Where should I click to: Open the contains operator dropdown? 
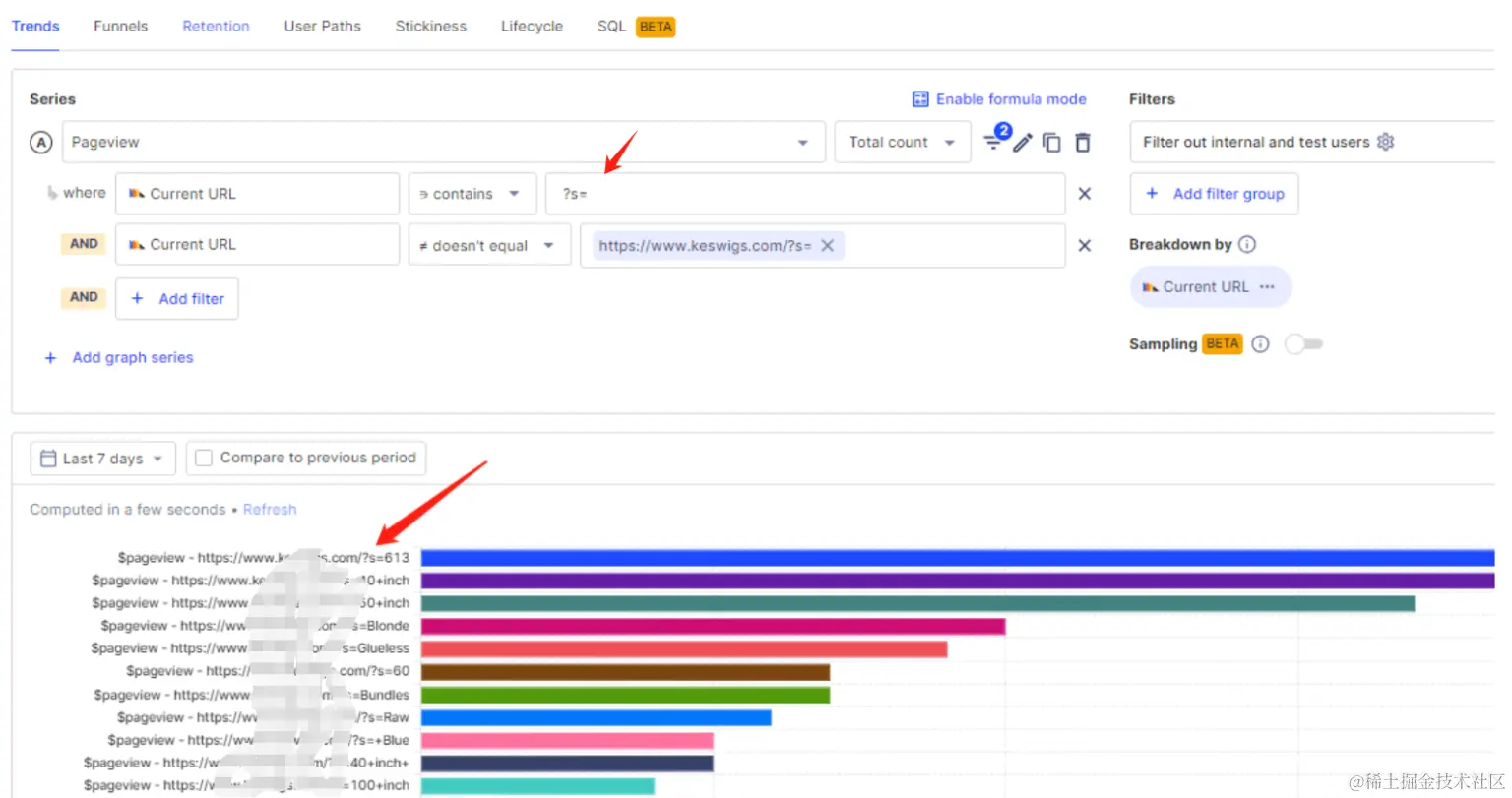pyautogui.click(x=472, y=194)
